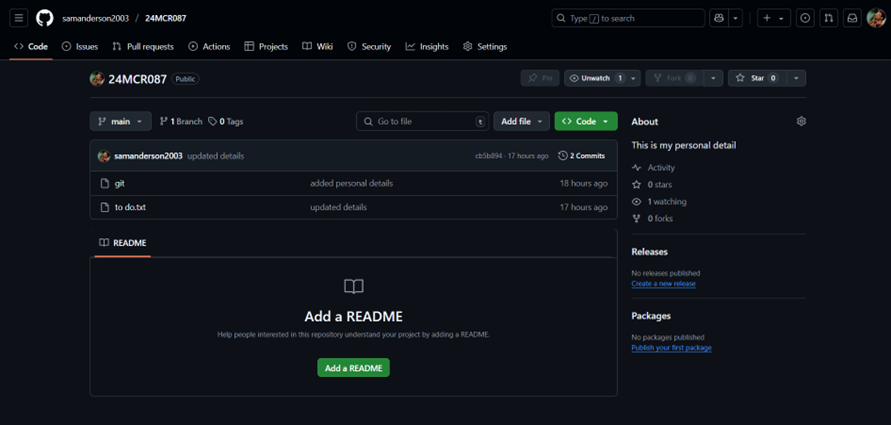Open commit hash cb5b894
Image resolution: width=891 pixels, height=425 pixels.
click(x=489, y=156)
